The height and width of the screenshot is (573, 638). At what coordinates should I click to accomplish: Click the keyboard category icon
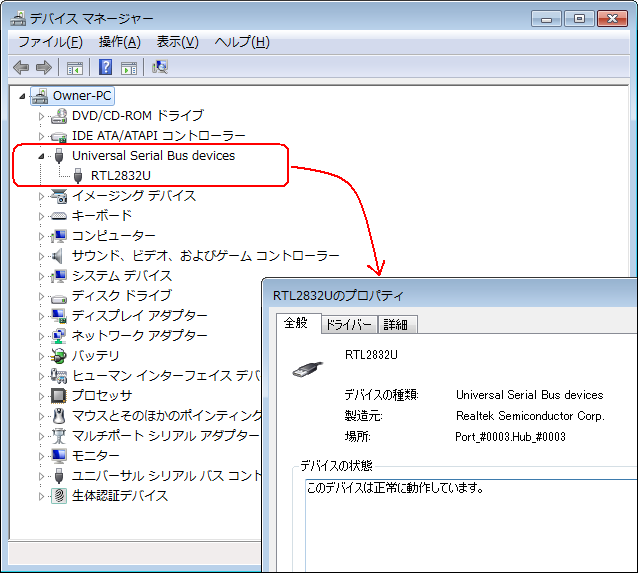click(x=59, y=216)
